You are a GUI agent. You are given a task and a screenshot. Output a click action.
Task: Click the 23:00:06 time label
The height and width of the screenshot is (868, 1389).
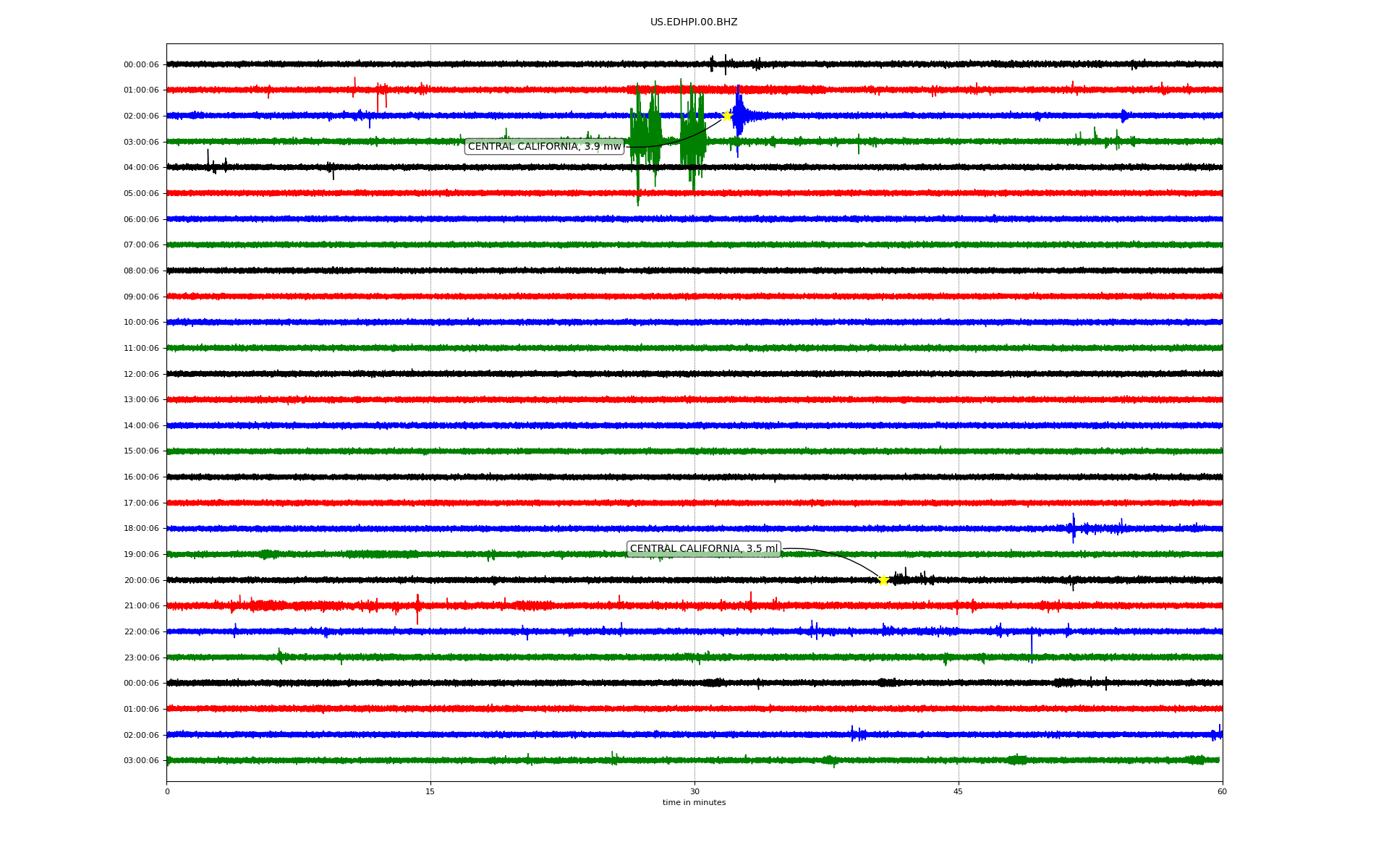pos(141,658)
